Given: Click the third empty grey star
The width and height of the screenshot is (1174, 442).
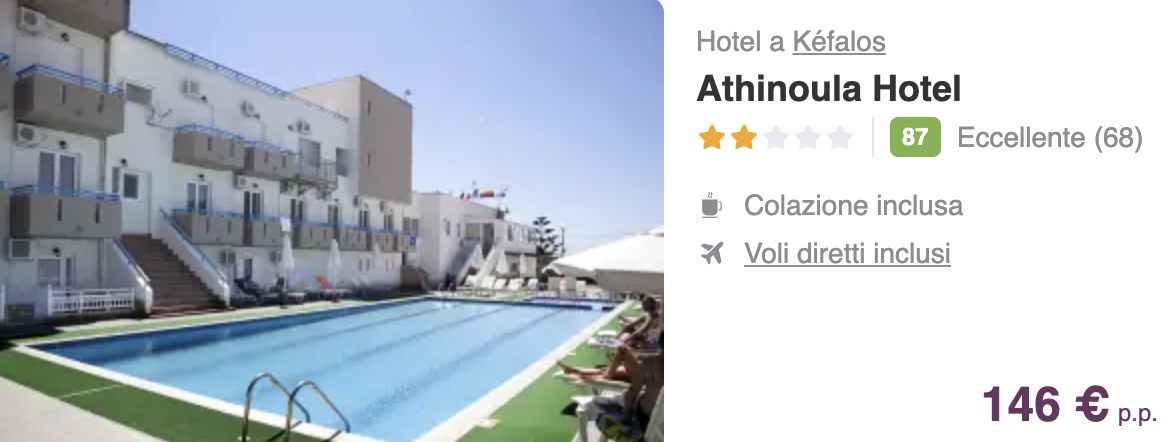Looking at the screenshot, I should 776,138.
